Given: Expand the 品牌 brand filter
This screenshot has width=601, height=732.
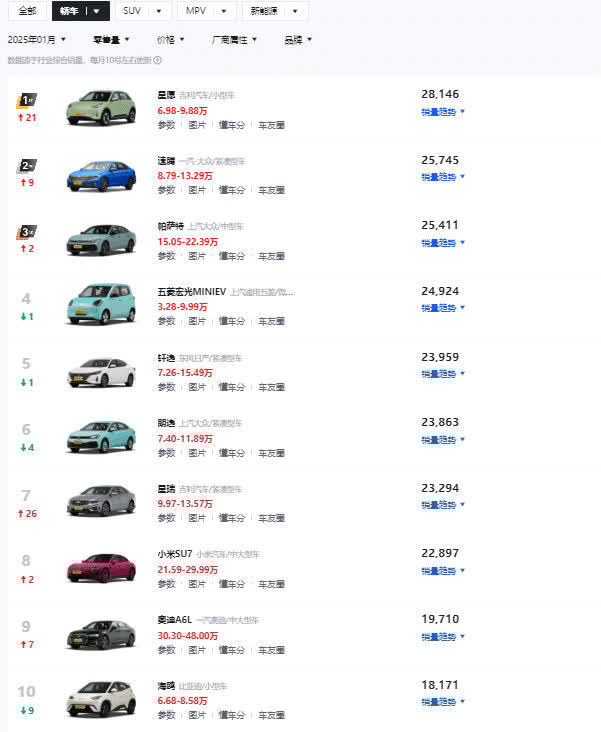Looking at the screenshot, I should pos(298,40).
